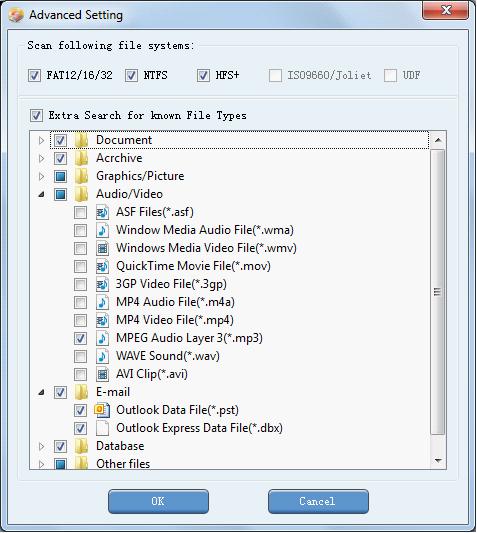Click the scrollbar down arrow
This screenshot has width=477, height=533.
coord(438,461)
